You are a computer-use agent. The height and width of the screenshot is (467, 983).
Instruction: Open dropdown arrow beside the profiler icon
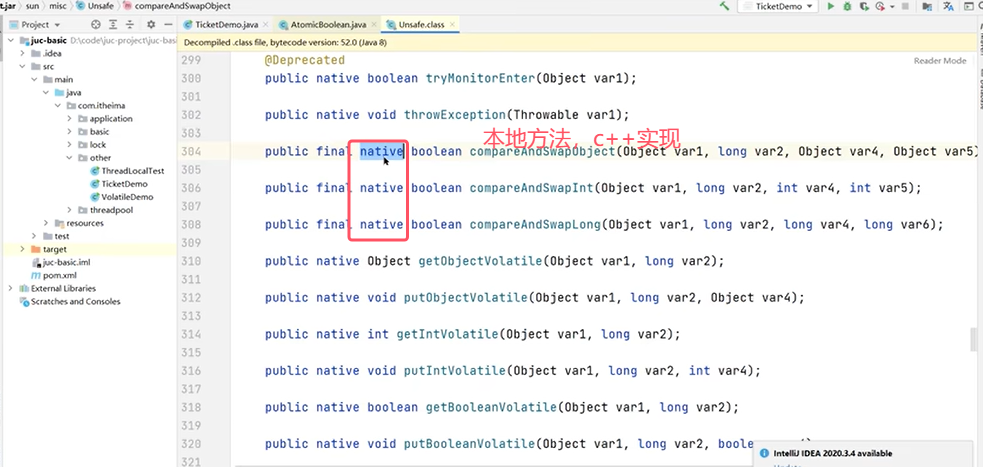(890, 6)
